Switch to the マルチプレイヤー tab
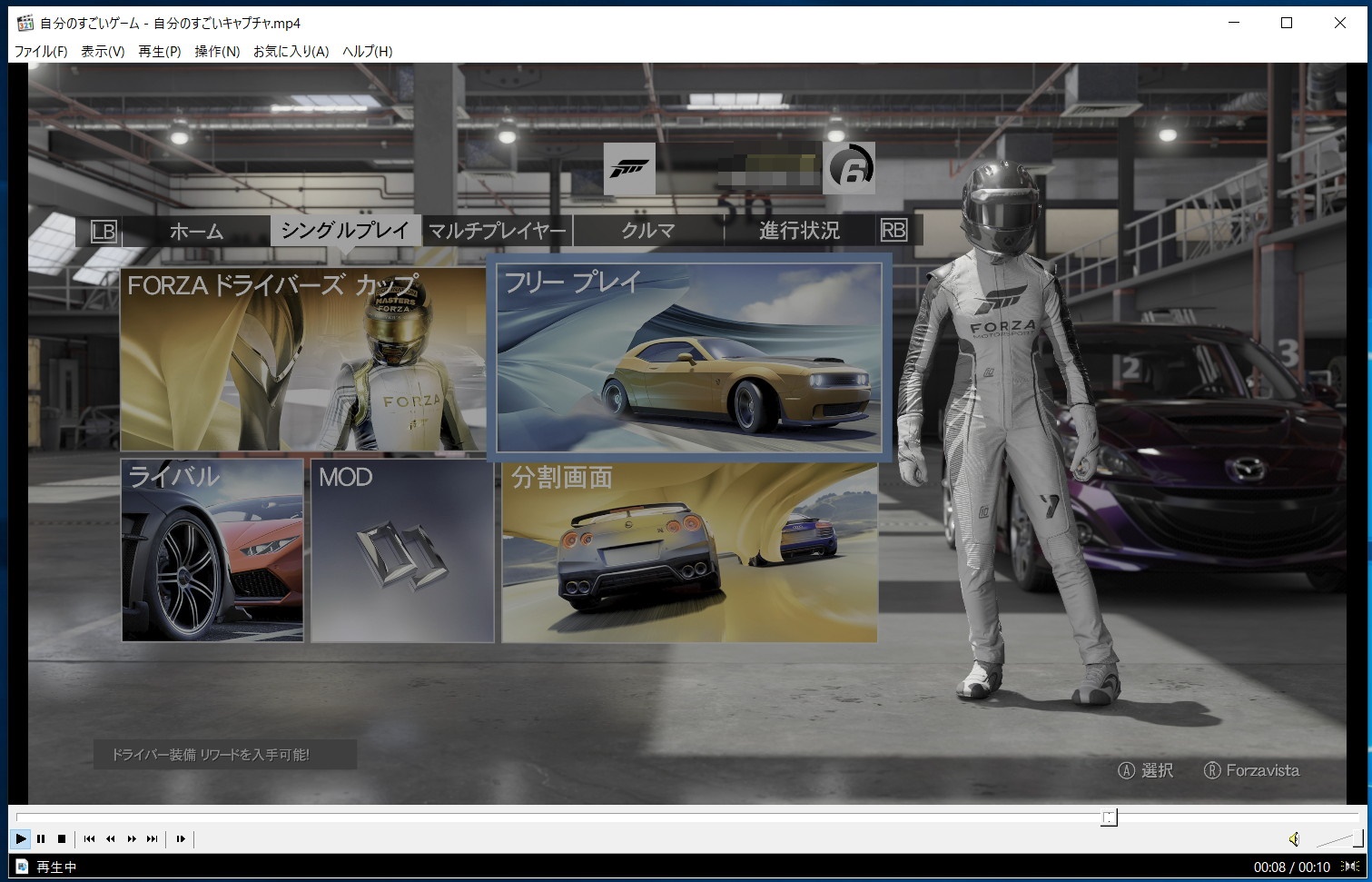1372x882 pixels. tap(497, 231)
